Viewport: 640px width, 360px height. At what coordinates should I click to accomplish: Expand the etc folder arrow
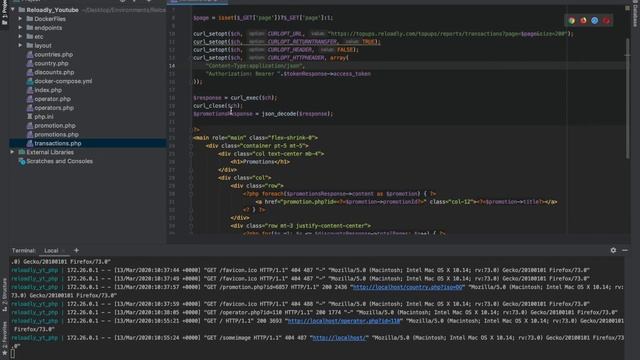tap(20, 36)
